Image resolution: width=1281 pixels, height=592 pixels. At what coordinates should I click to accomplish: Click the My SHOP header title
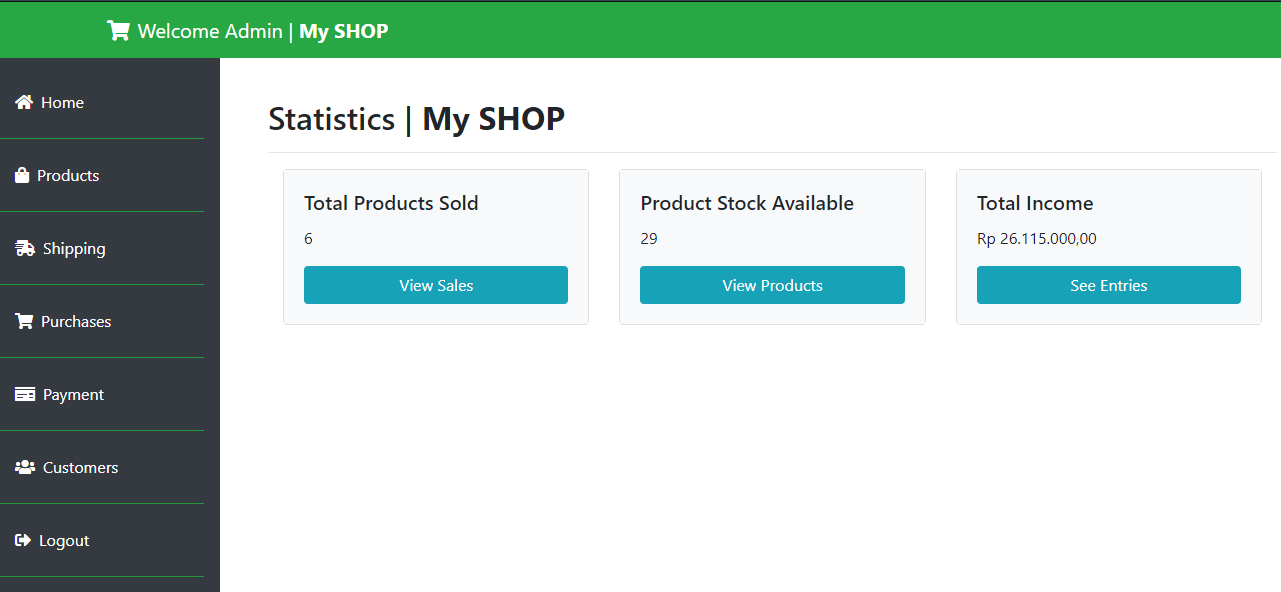click(343, 31)
